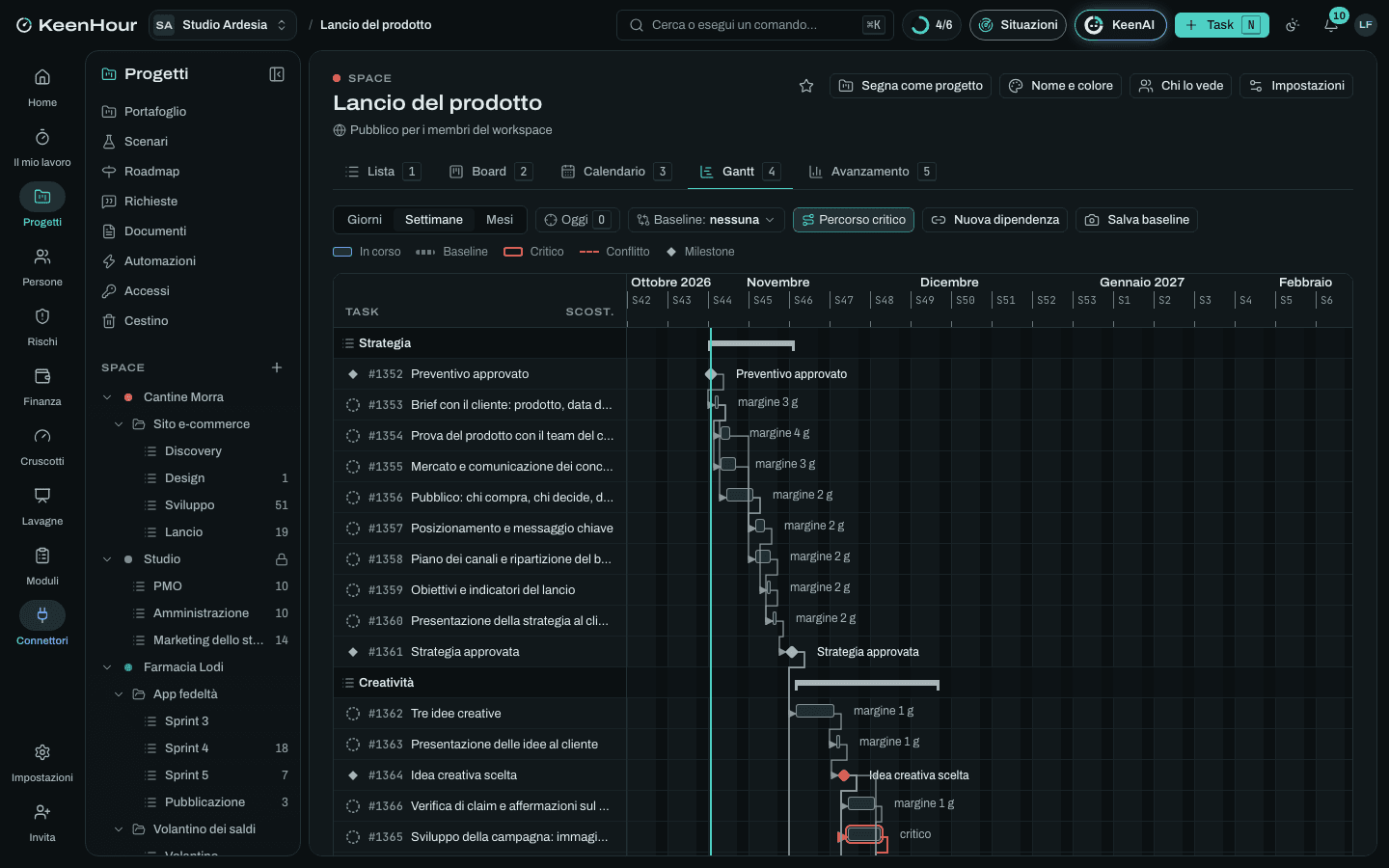Toggle status circle of task #1359

[353, 590]
